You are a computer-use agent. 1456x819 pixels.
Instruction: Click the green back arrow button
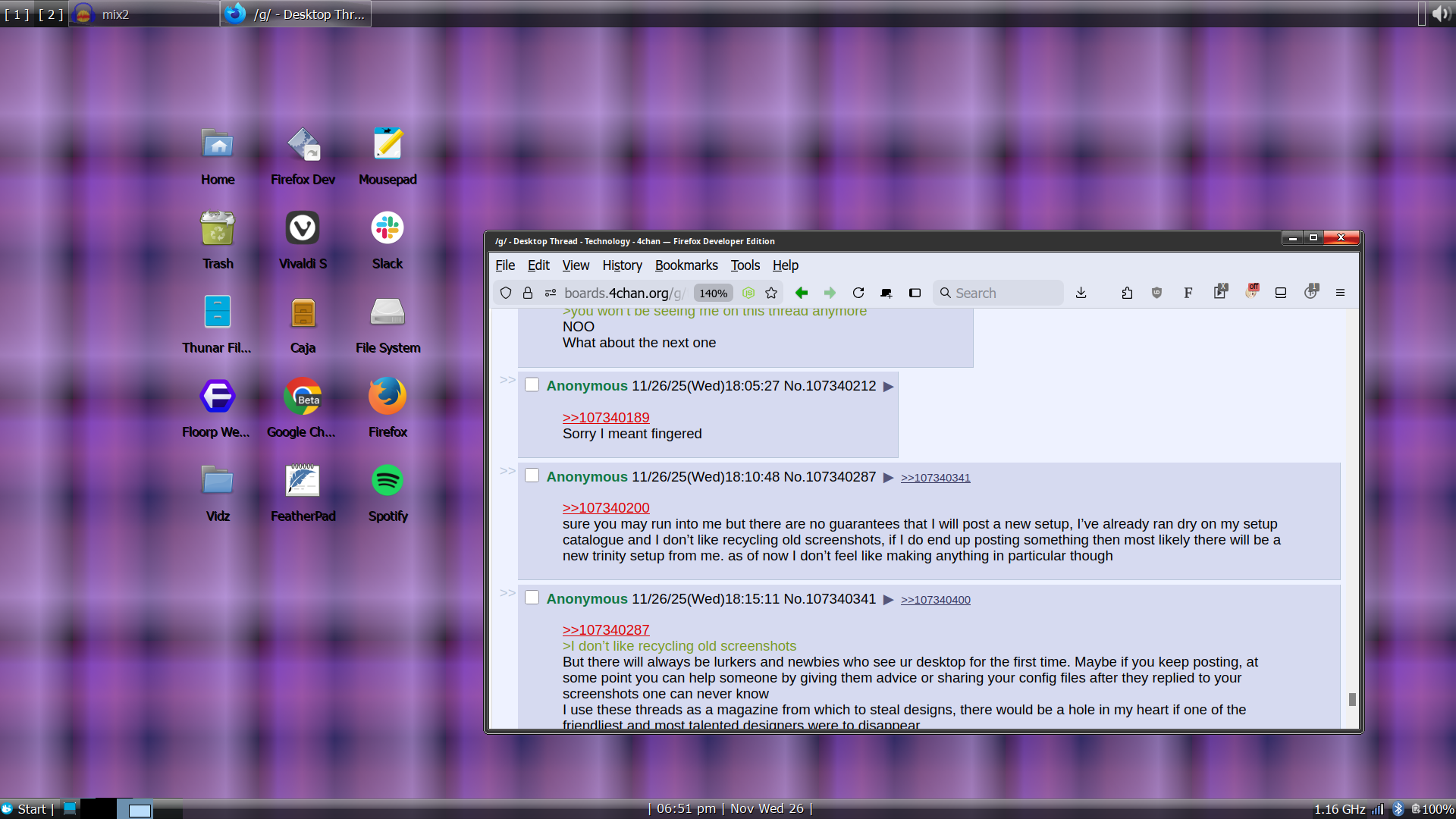point(802,293)
